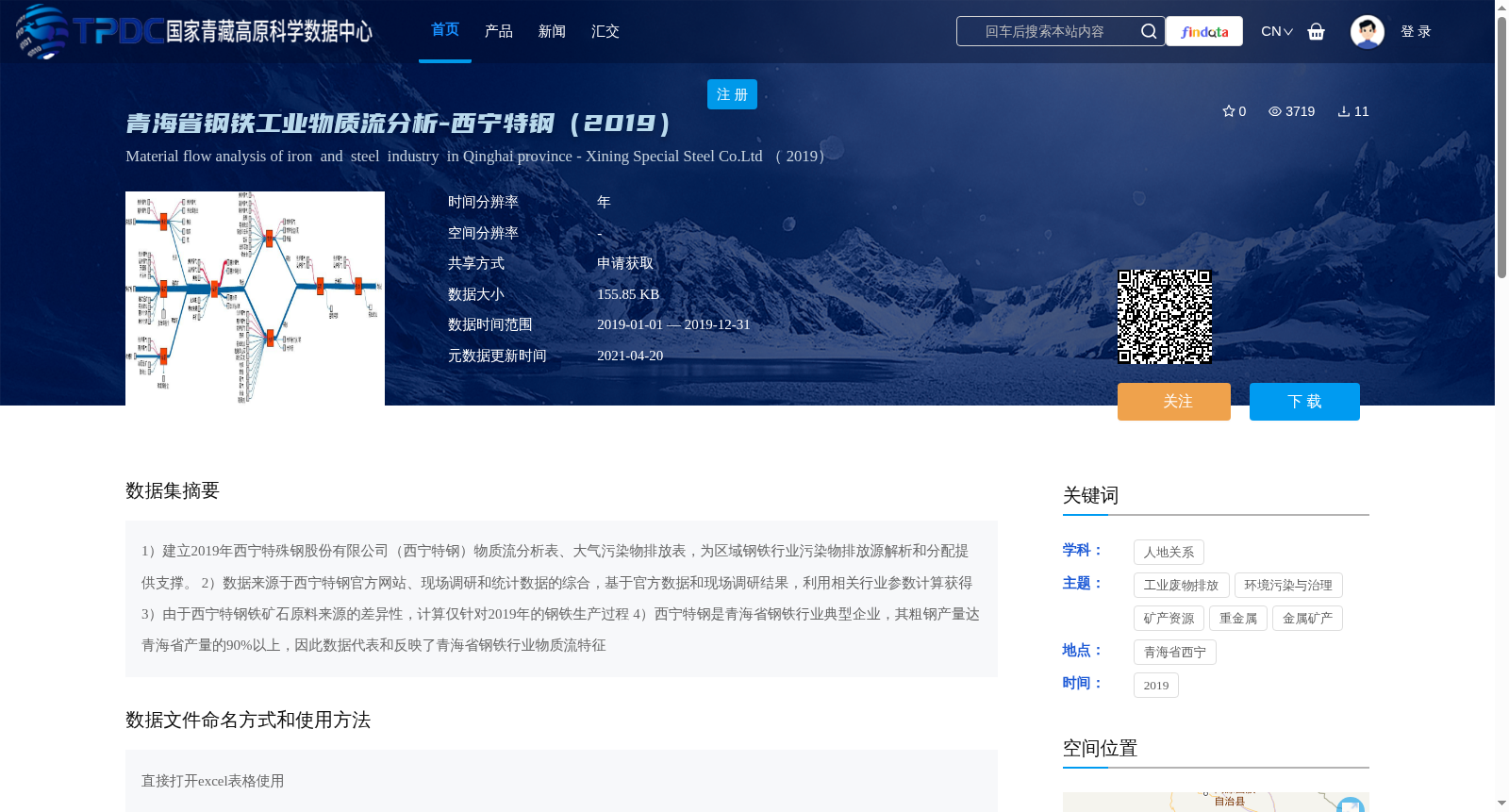Click the orange 关注 button
The height and width of the screenshot is (812, 1509).
tap(1174, 402)
